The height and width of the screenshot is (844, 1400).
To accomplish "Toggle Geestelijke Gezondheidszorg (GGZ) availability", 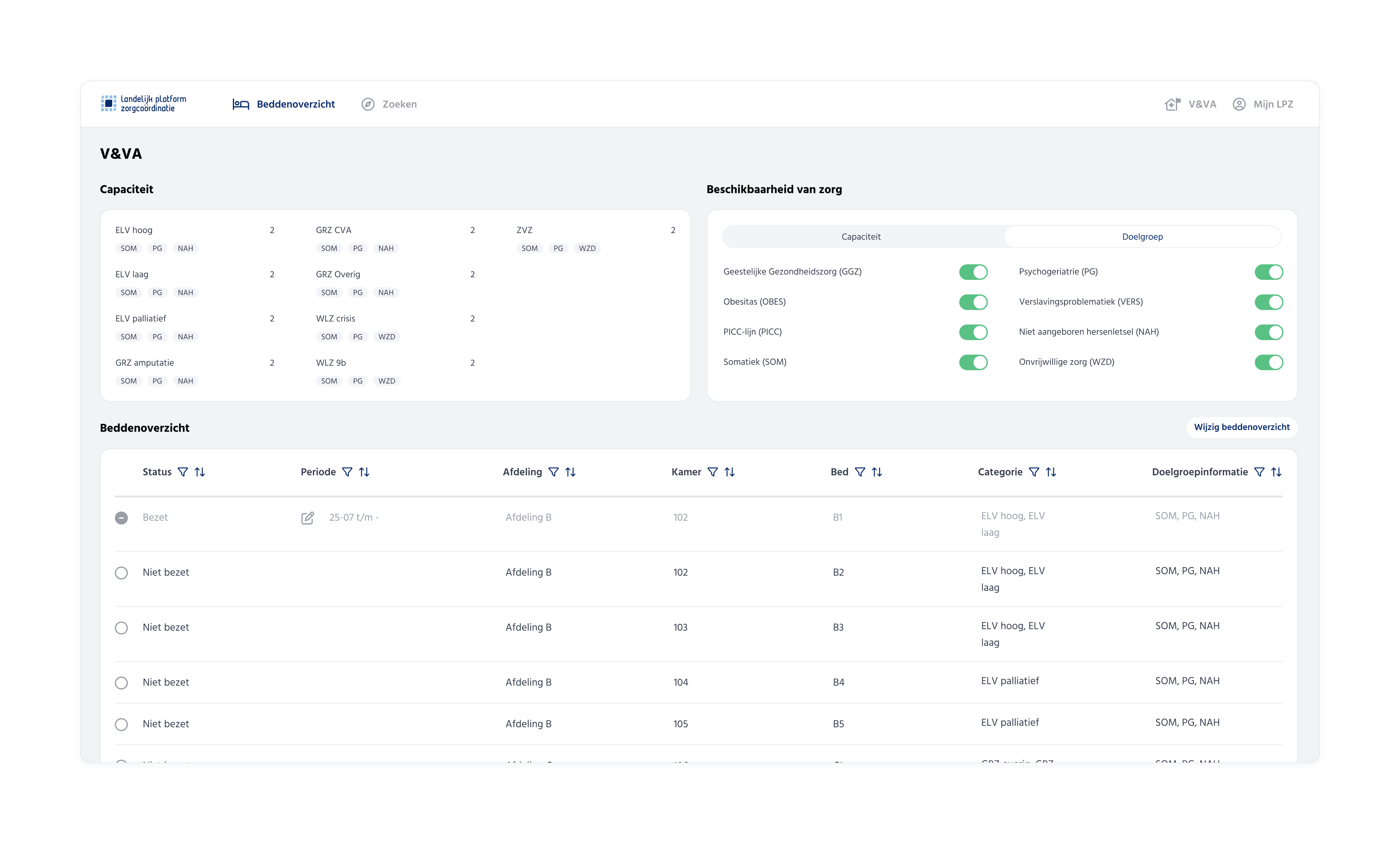I will coord(973,272).
